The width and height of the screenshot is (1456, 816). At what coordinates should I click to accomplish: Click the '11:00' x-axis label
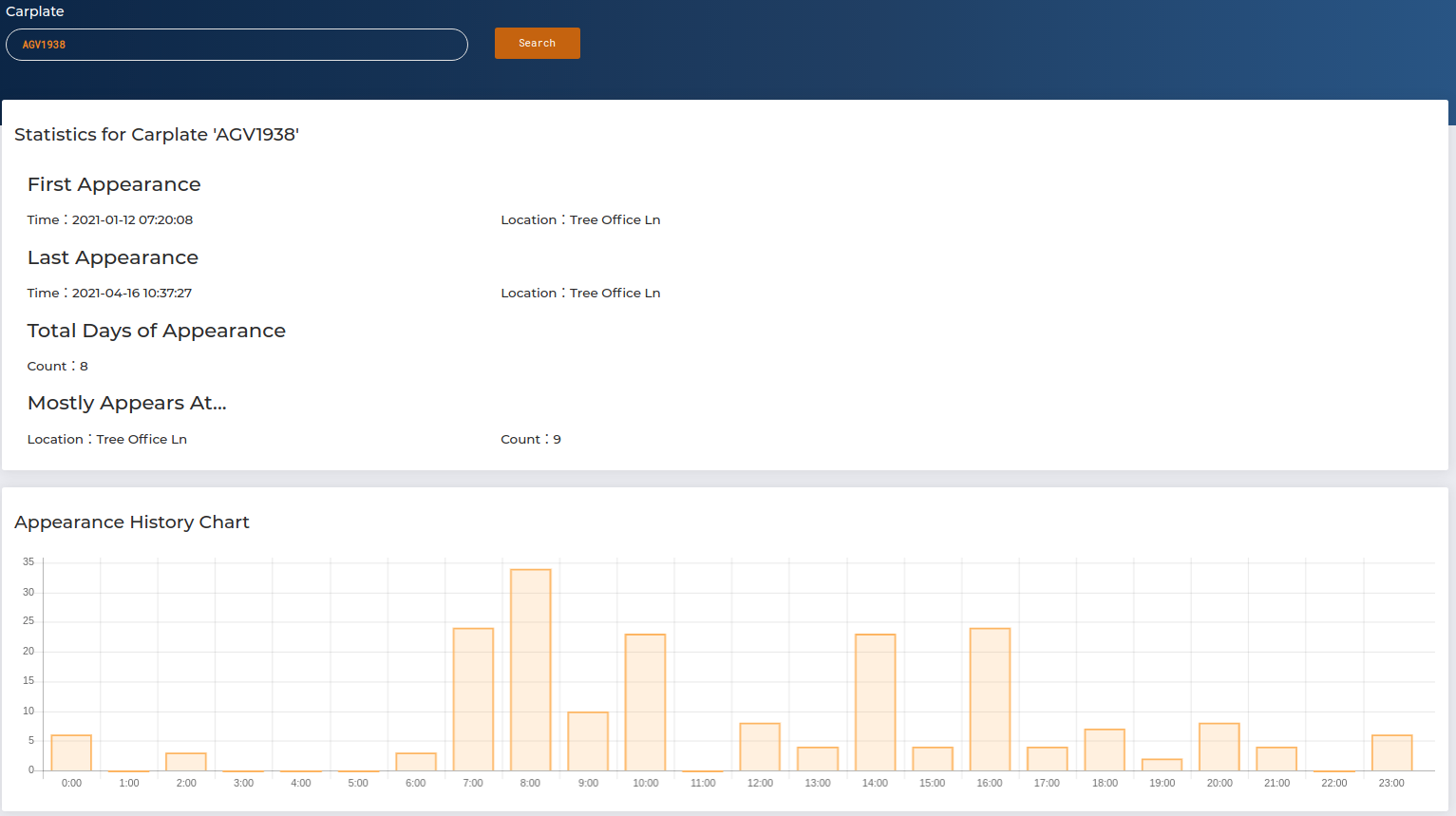(x=703, y=783)
